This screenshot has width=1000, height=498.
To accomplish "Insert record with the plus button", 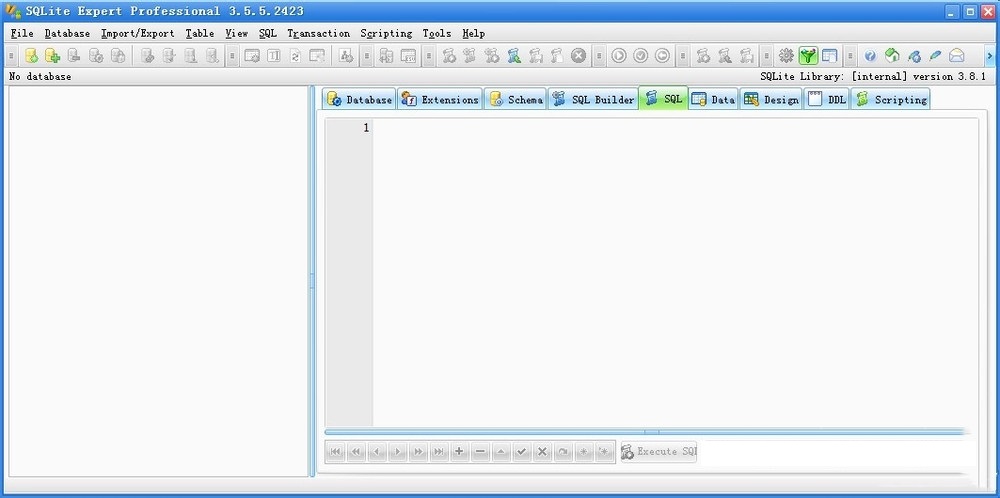I will click(459, 451).
